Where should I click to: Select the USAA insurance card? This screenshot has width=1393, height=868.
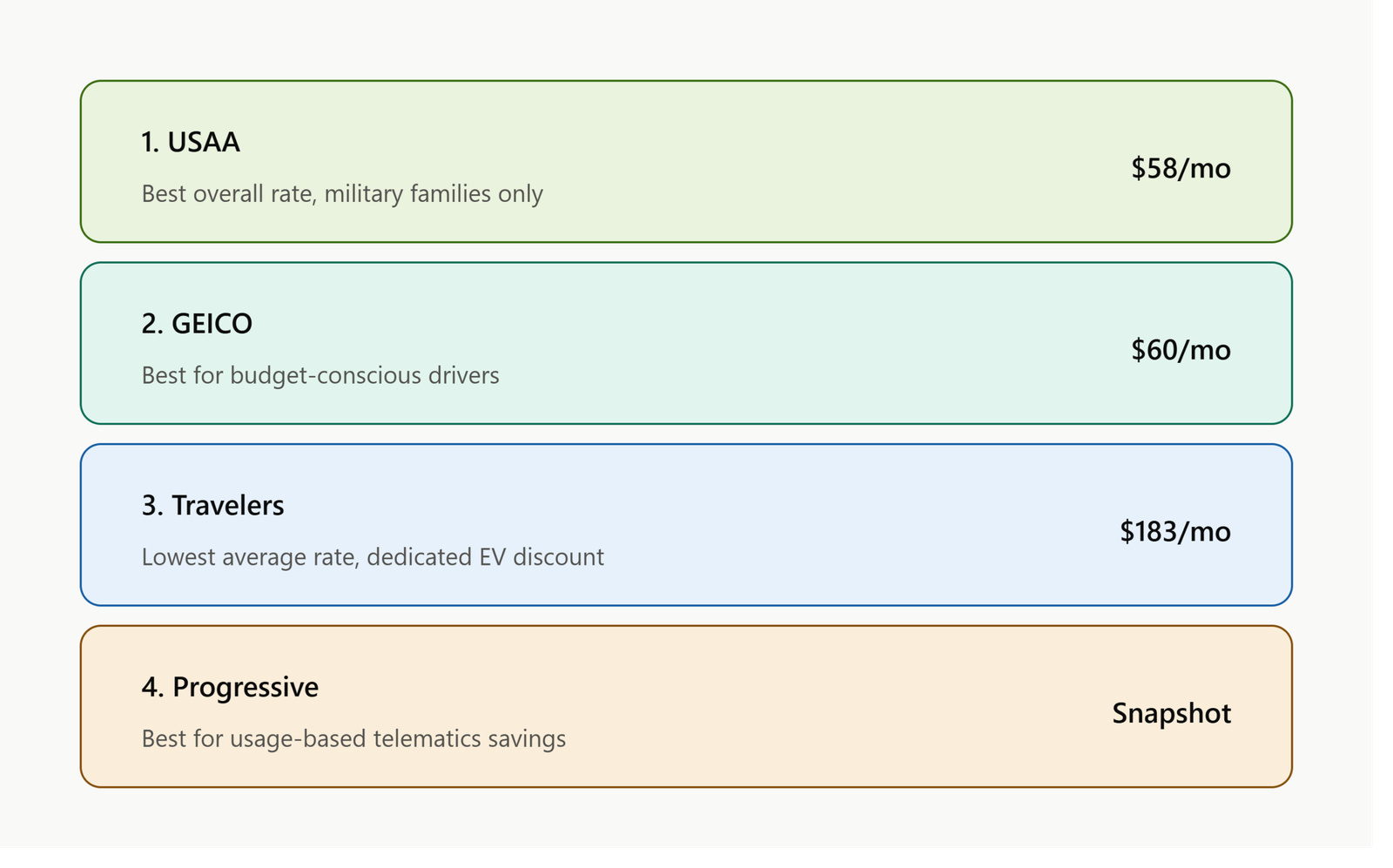tap(686, 162)
